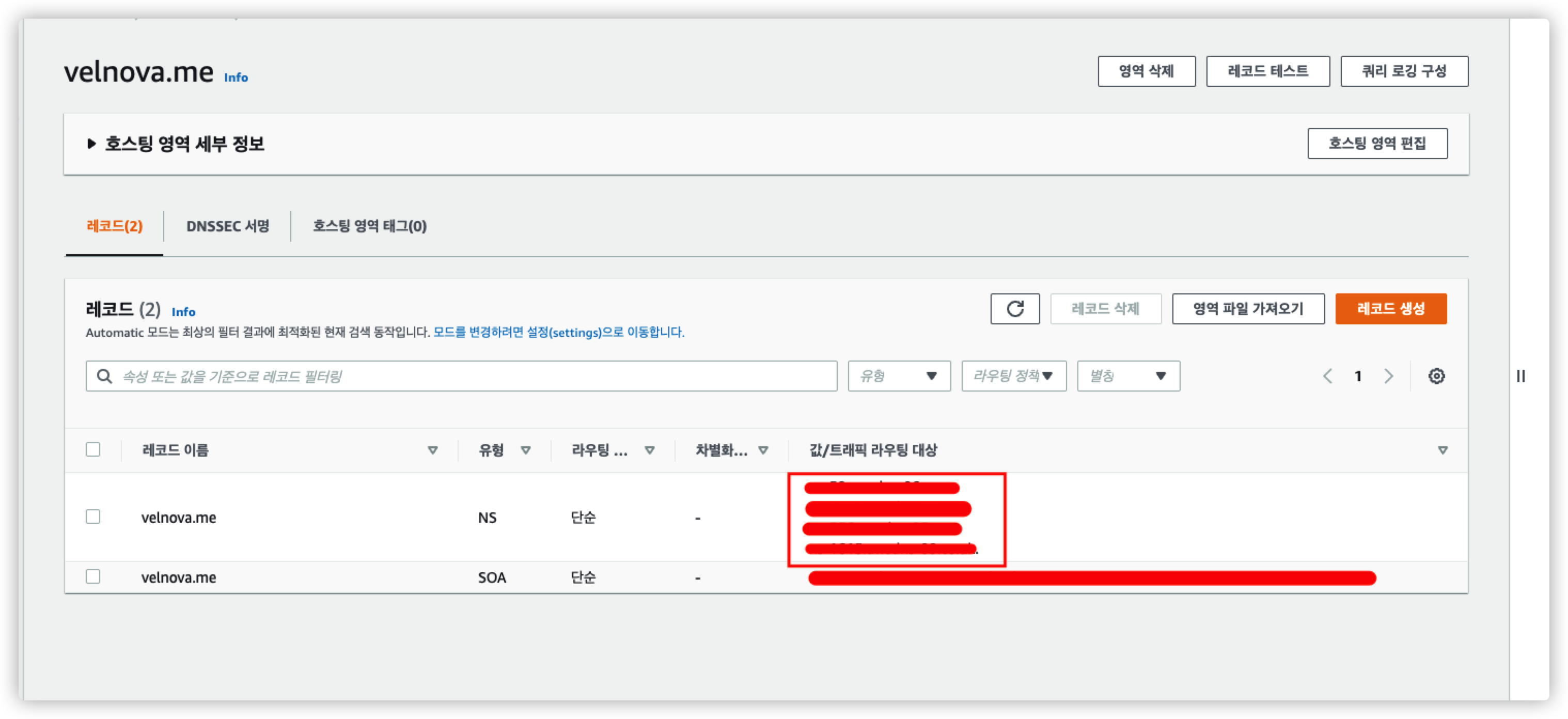Open the 유형 type filter dropdown
The image size is (1568, 719).
tap(899, 376)
